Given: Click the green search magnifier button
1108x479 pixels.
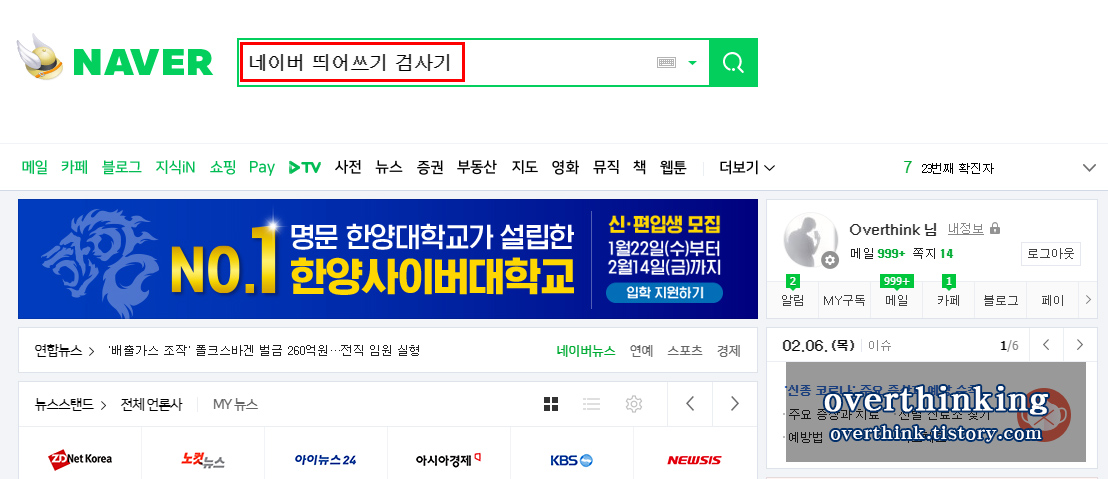Looking at the screenshot, I should click(x=733, y=63).
